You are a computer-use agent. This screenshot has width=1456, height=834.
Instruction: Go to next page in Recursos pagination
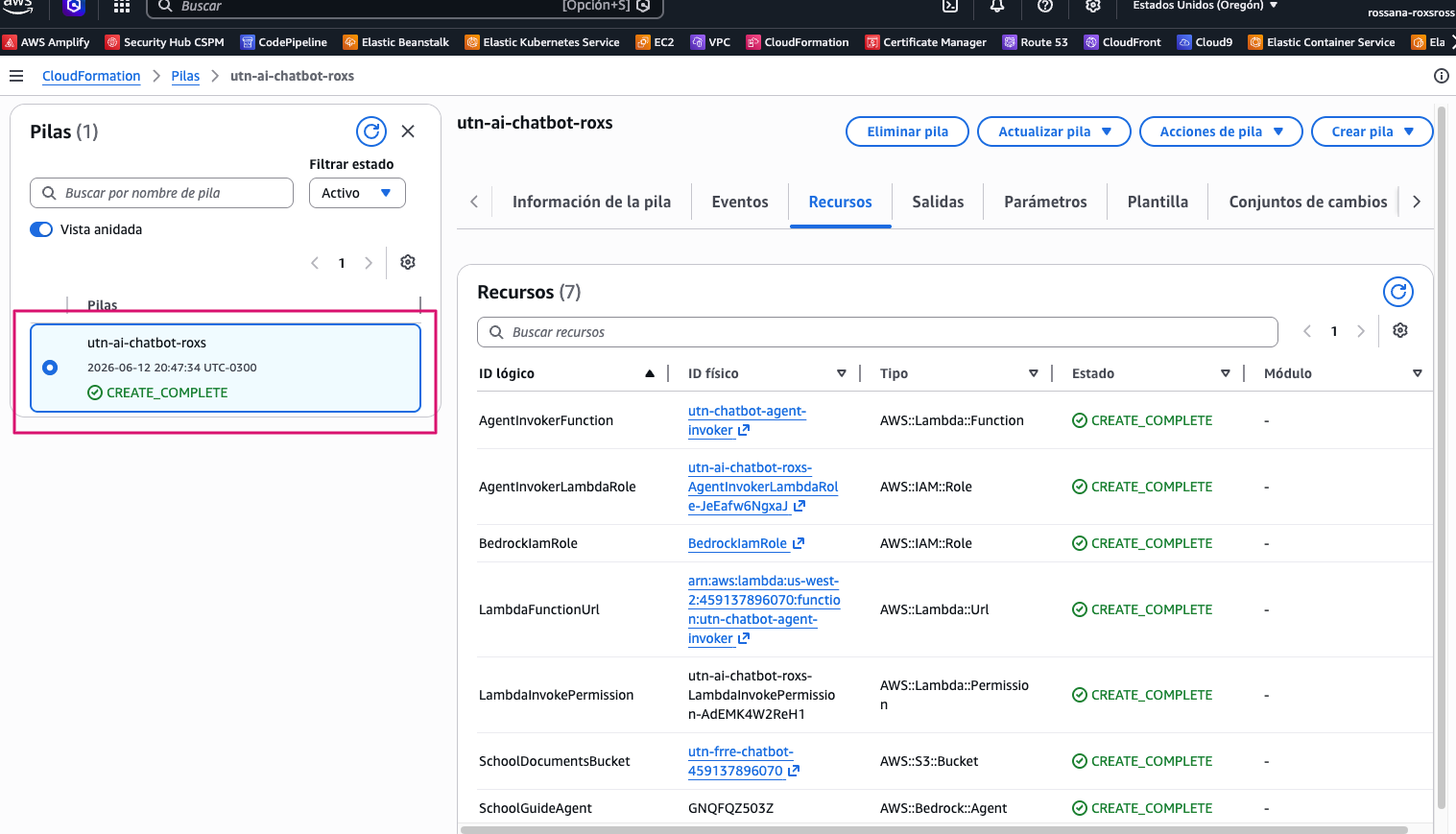point(1360,331)
